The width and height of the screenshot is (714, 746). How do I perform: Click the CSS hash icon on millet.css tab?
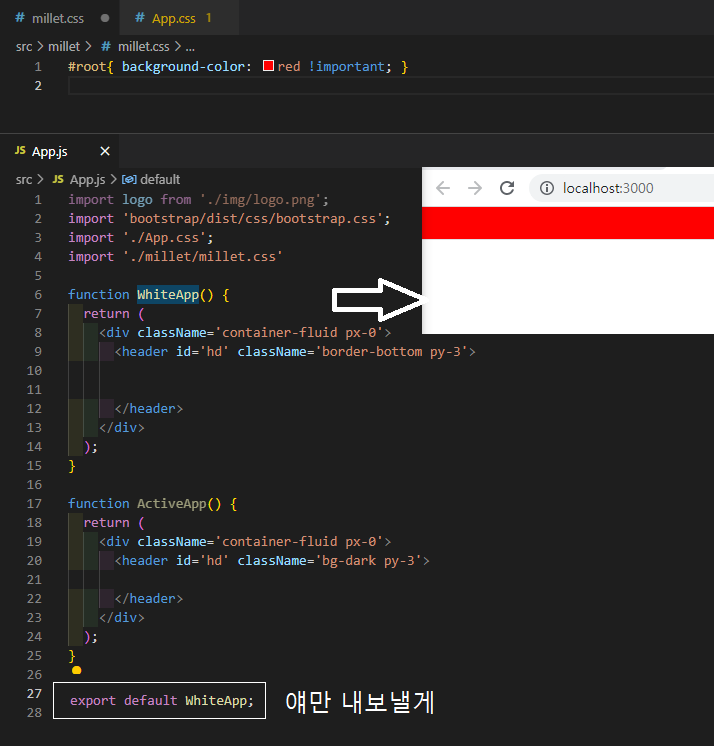(20, 18)
